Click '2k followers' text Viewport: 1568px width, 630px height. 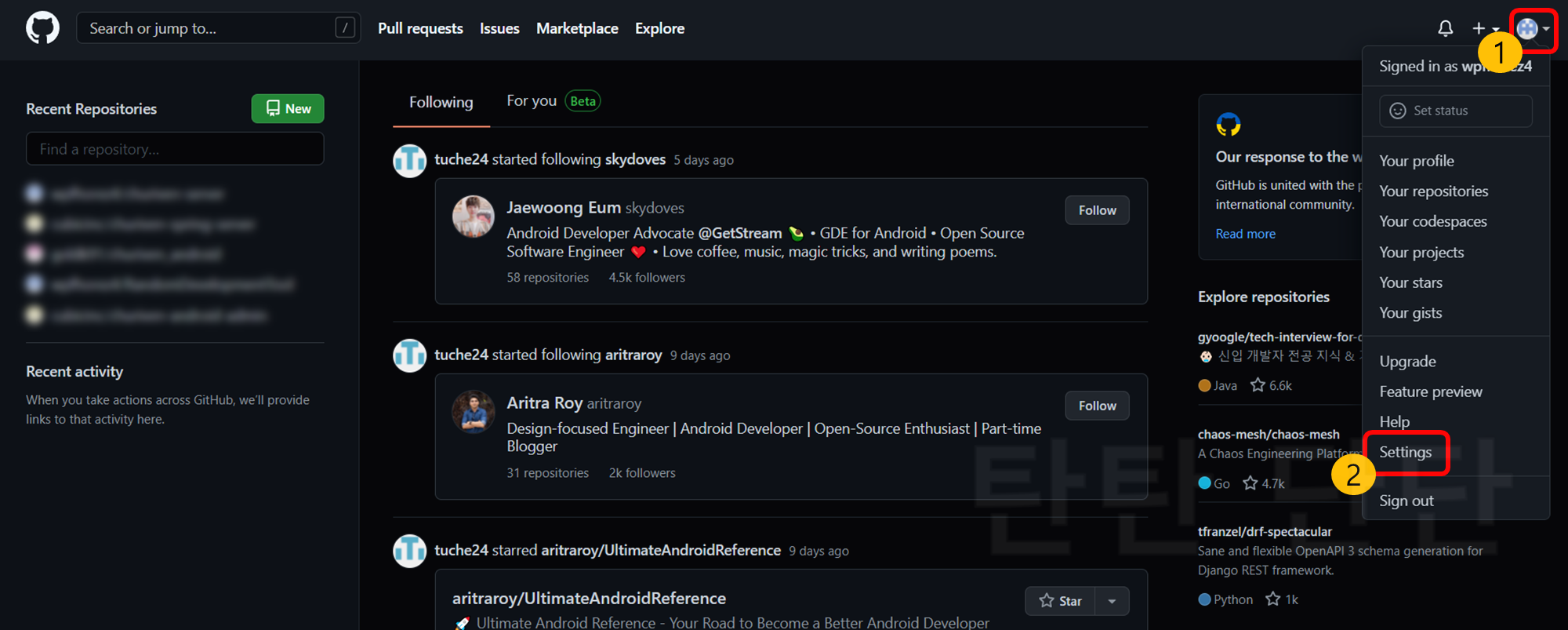click(642, 473)
